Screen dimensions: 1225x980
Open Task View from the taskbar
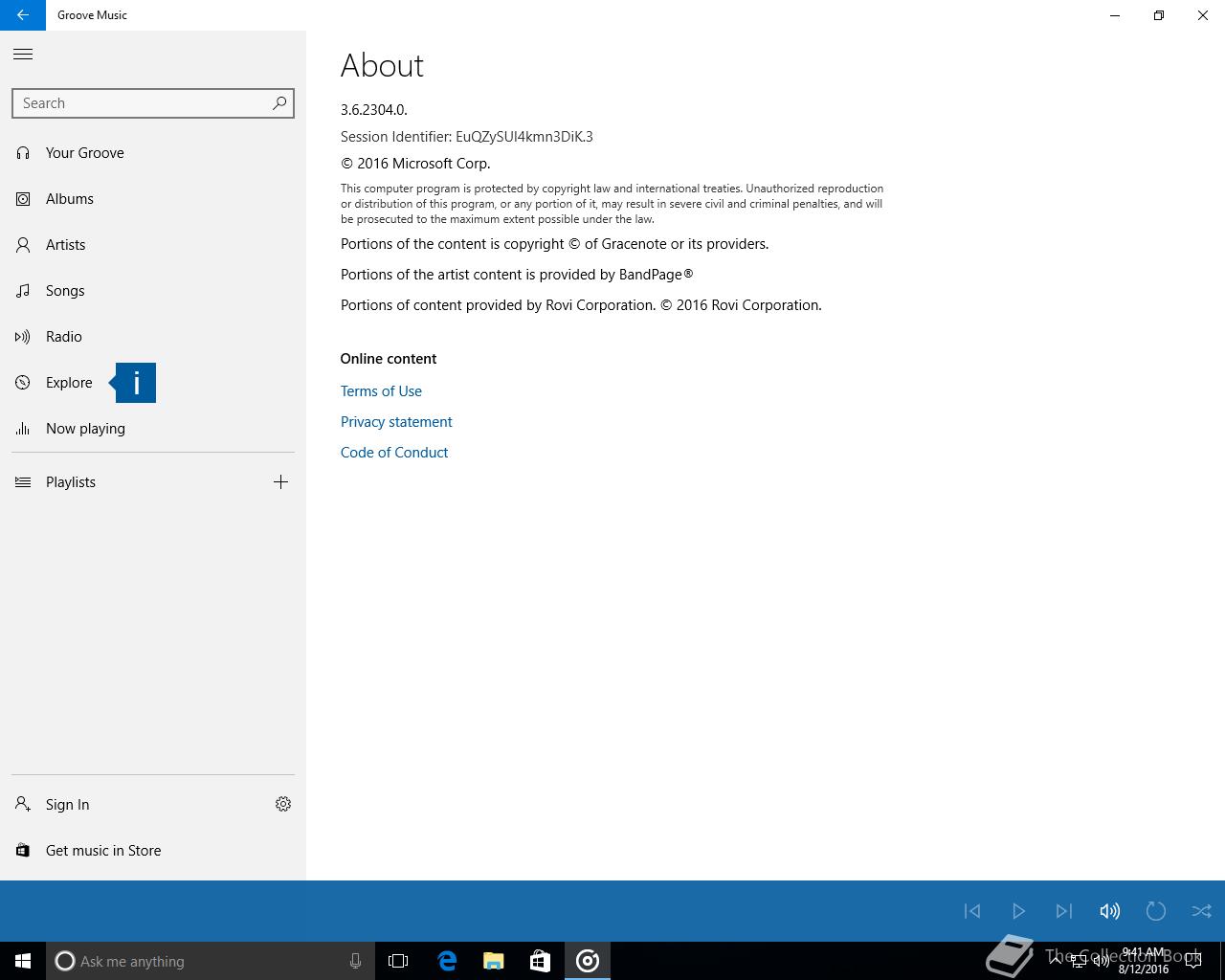pos(398,961)
